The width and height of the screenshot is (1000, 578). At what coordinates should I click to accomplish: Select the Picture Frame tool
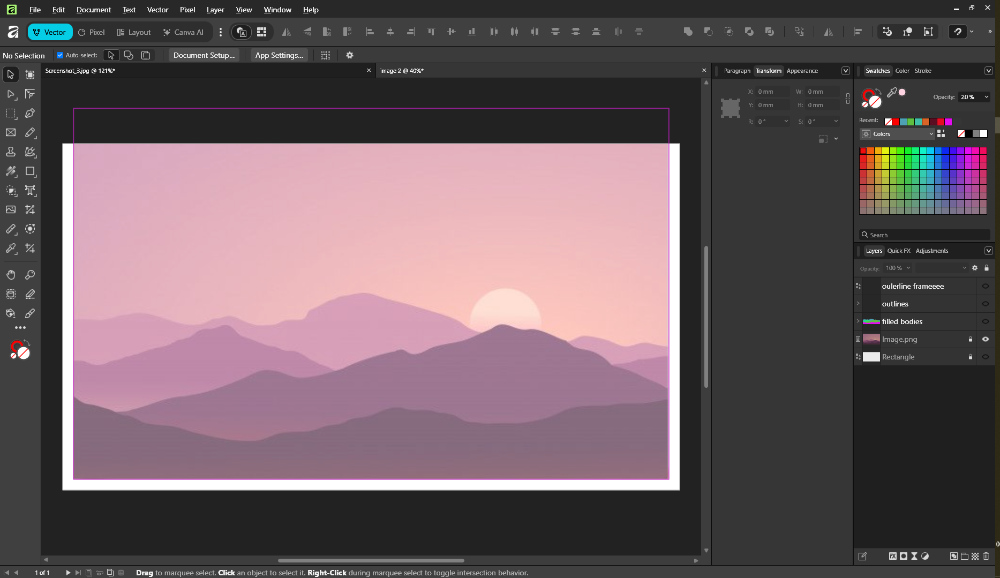[x=11, y=133]
